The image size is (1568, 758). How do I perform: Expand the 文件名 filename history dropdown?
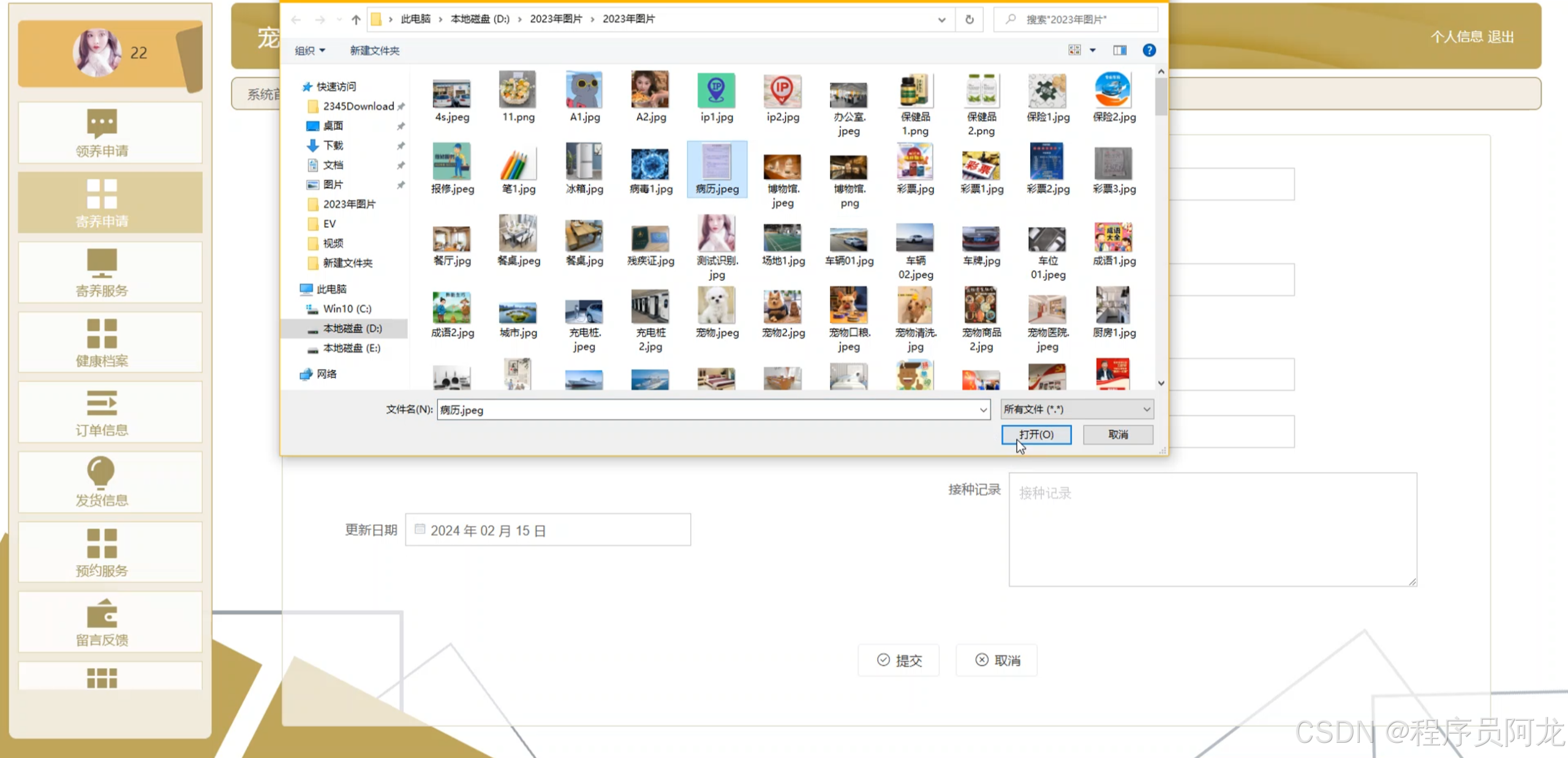pos(982,410)
